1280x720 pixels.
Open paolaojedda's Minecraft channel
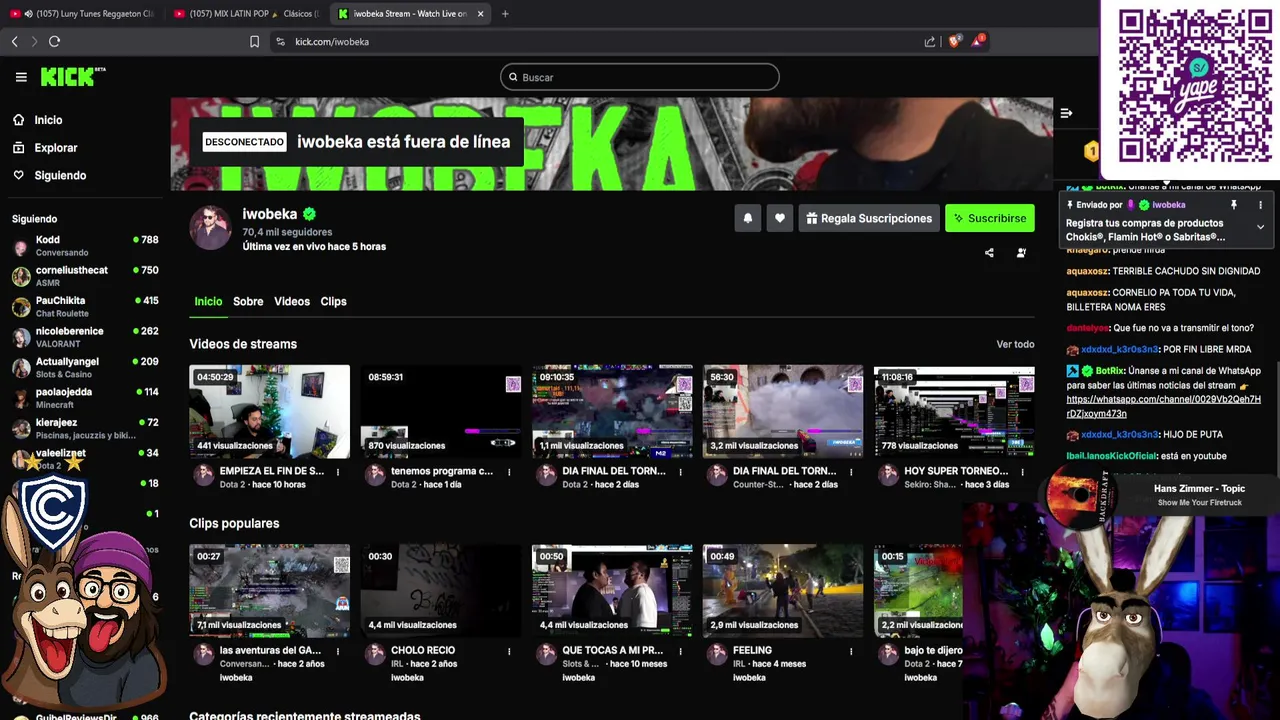[x=85, y=398]
